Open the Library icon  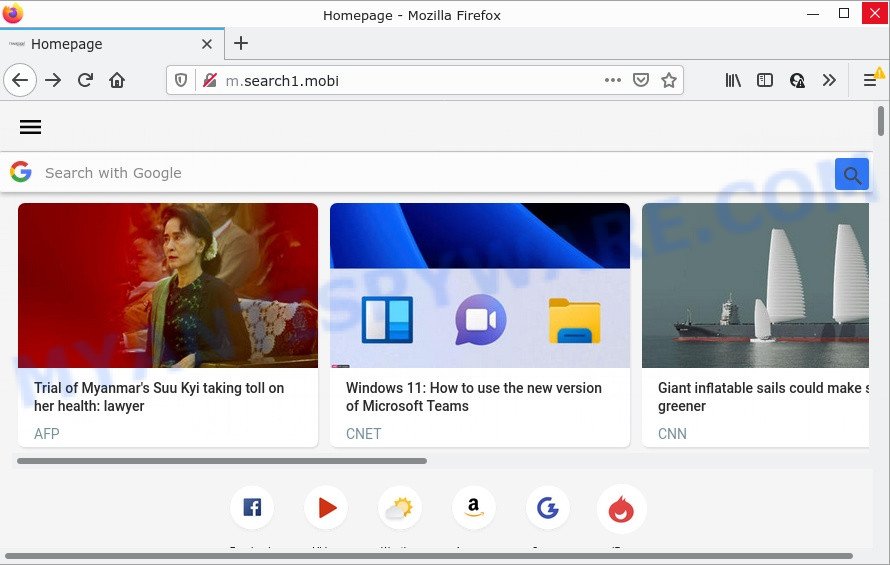point(733,80)
